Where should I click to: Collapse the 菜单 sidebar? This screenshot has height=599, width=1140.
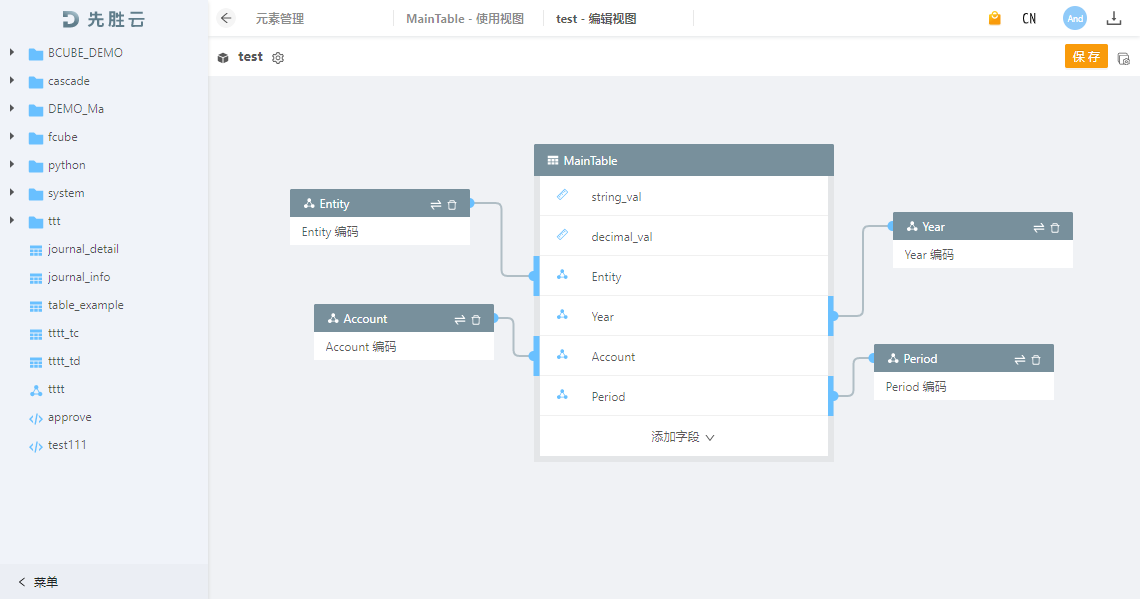click(x=38, y=582)
